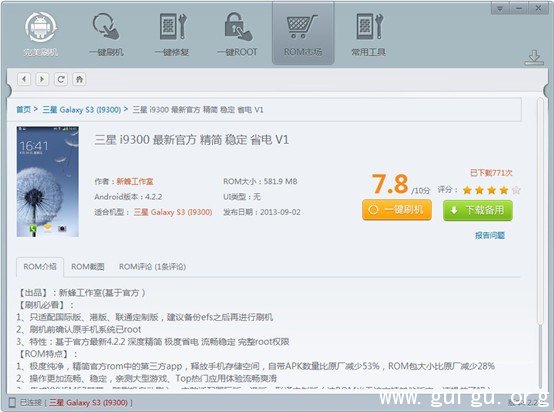Open the 适合机型 Galaxy S3 (I9300) link
This screenshot has width=554, height=412.
[173, 212]
